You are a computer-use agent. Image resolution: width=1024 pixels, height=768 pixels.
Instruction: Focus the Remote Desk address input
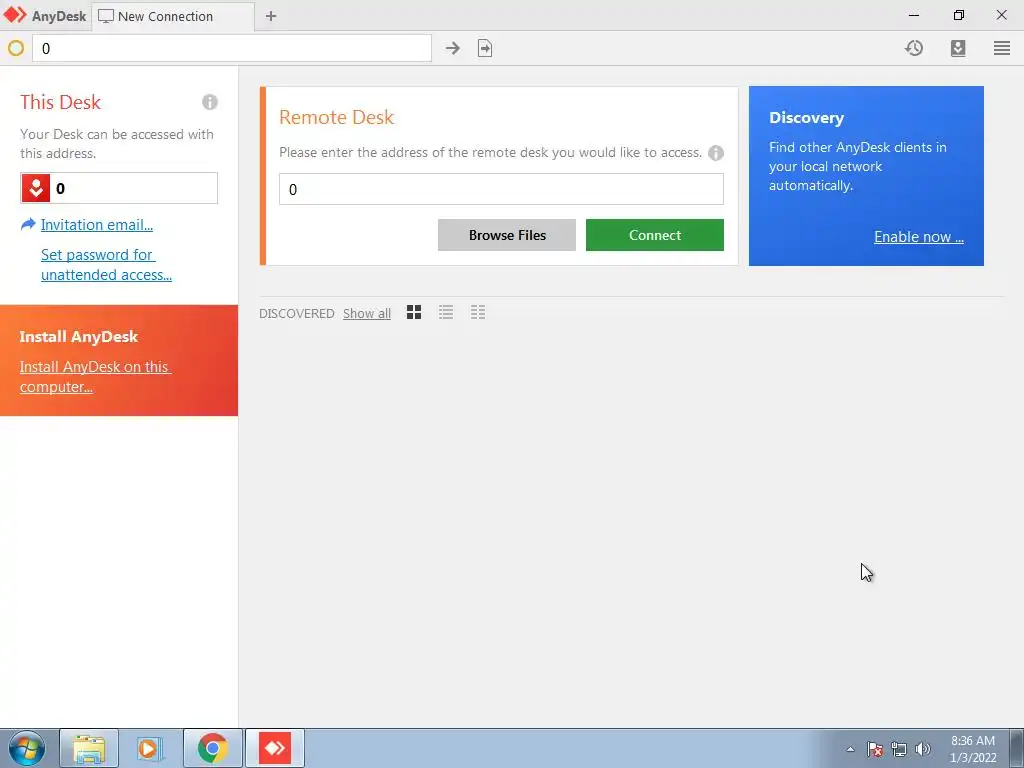pos(501,189)
